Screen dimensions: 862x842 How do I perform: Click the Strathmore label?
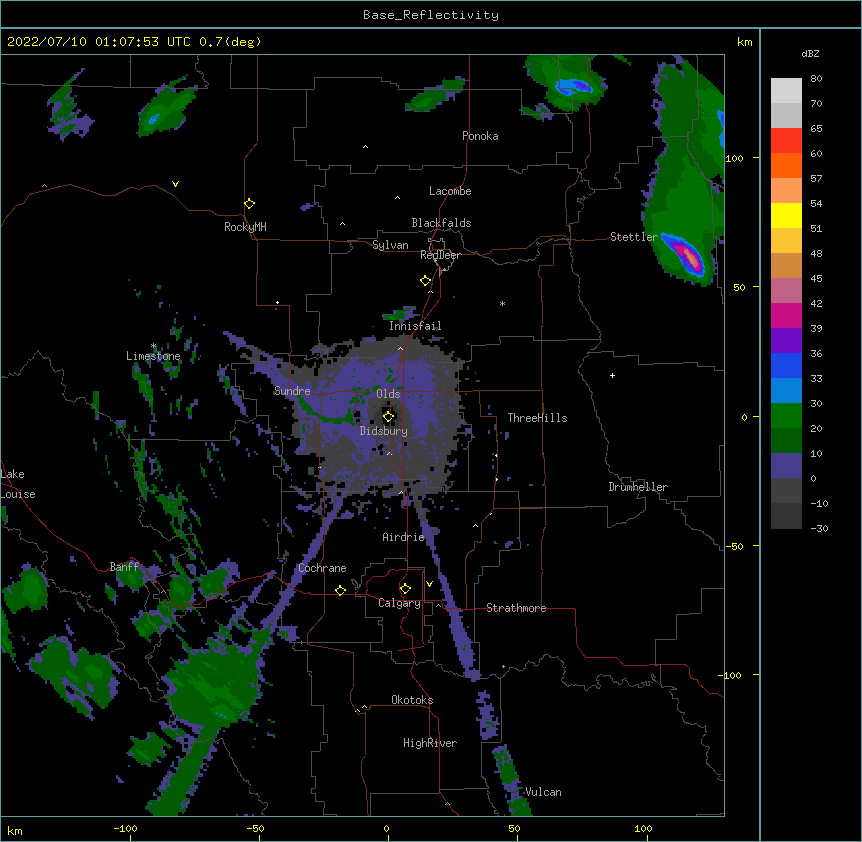[x=516, y=608]
